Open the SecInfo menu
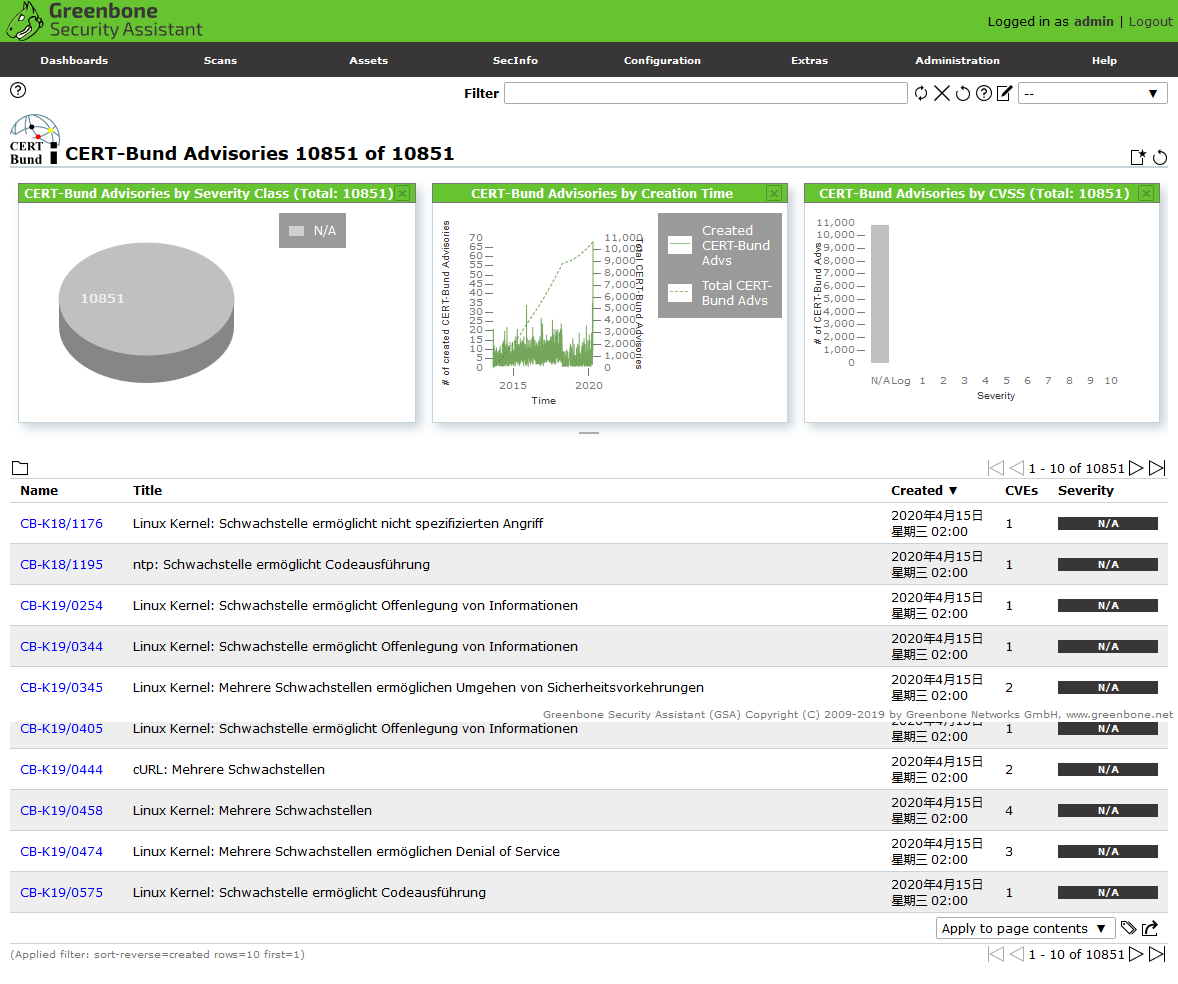Screen dimensions: 1178x984 515,60
